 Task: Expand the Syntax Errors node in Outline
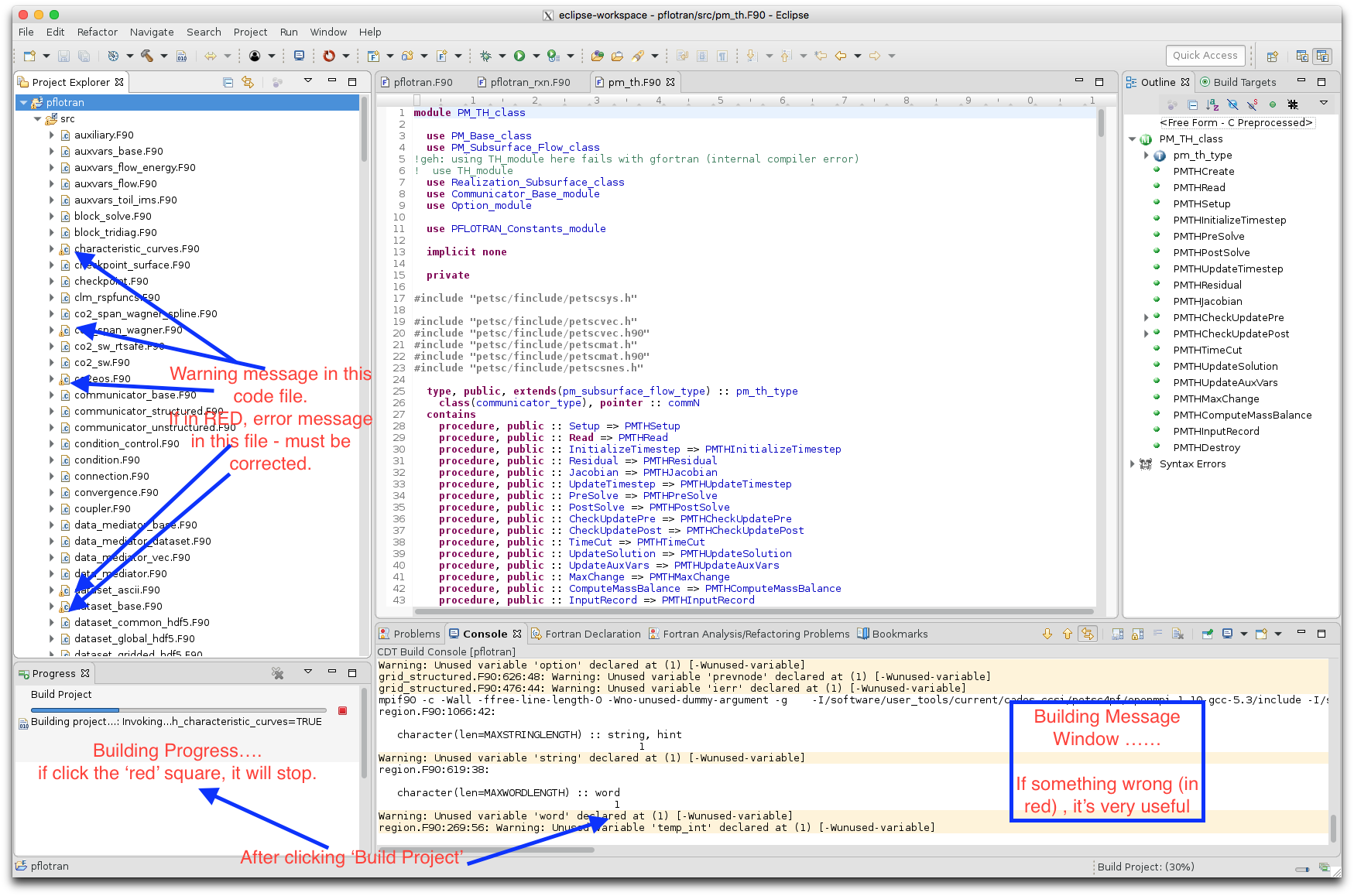click(x=1133, y=464)
